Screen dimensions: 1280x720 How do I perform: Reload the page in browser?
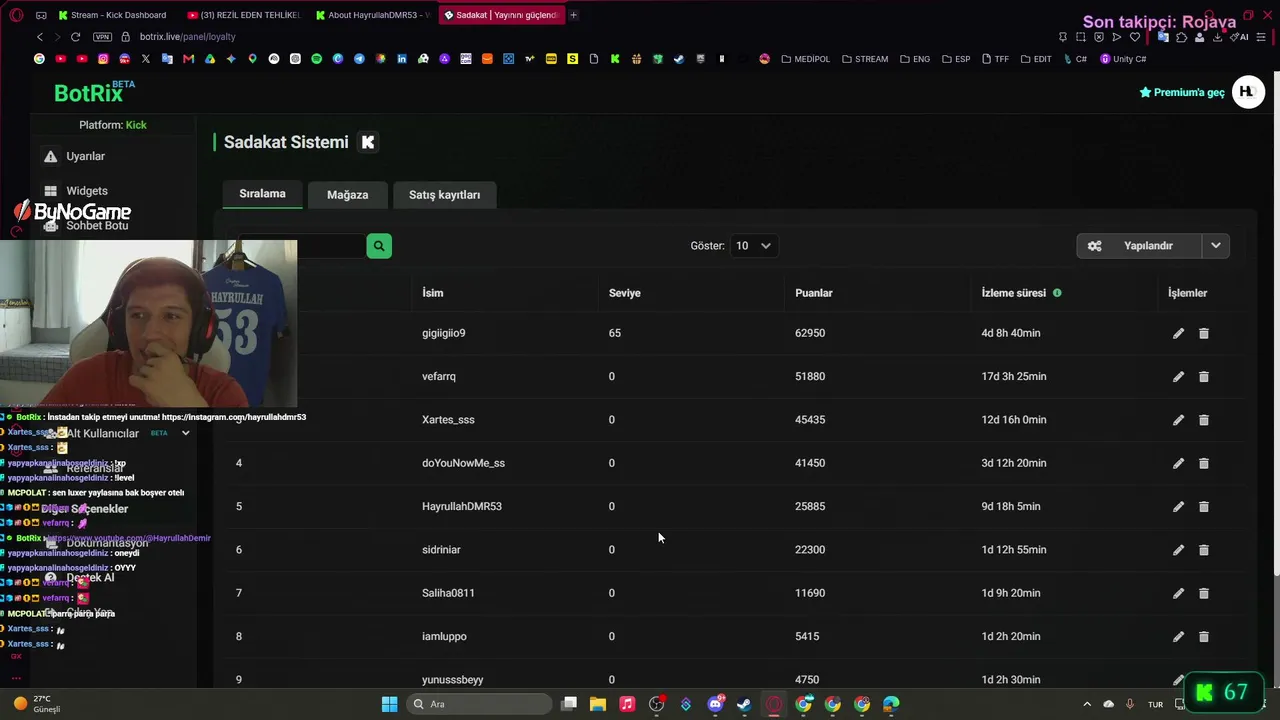[75, 37]
